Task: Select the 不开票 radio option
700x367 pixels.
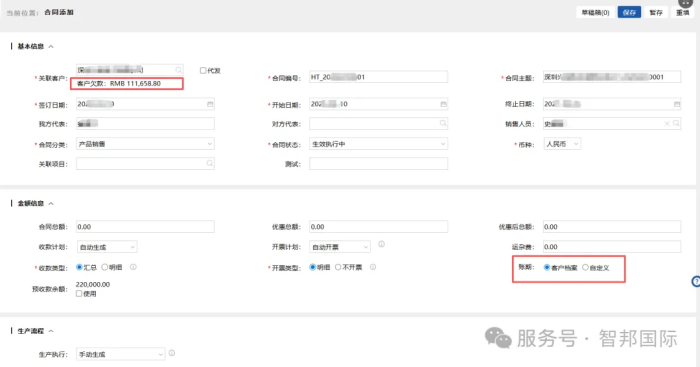Action: pos(338,267)
